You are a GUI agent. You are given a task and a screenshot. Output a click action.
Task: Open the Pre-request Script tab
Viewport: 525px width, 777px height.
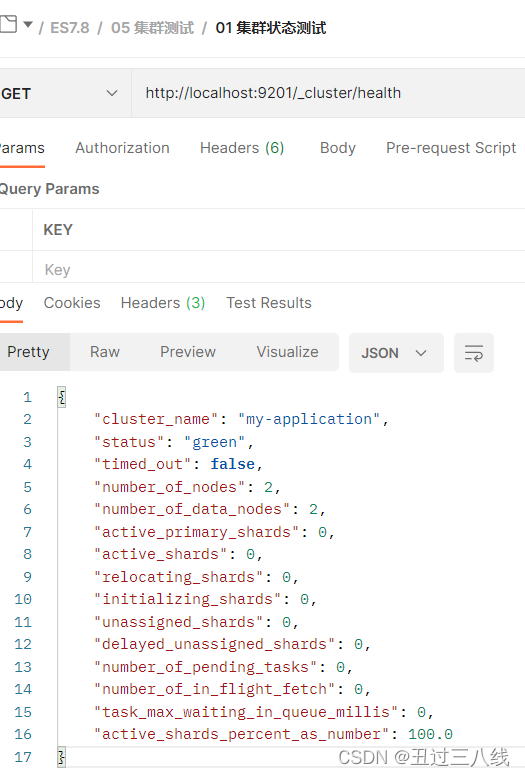pyautogui.click(x=451, y=148)
